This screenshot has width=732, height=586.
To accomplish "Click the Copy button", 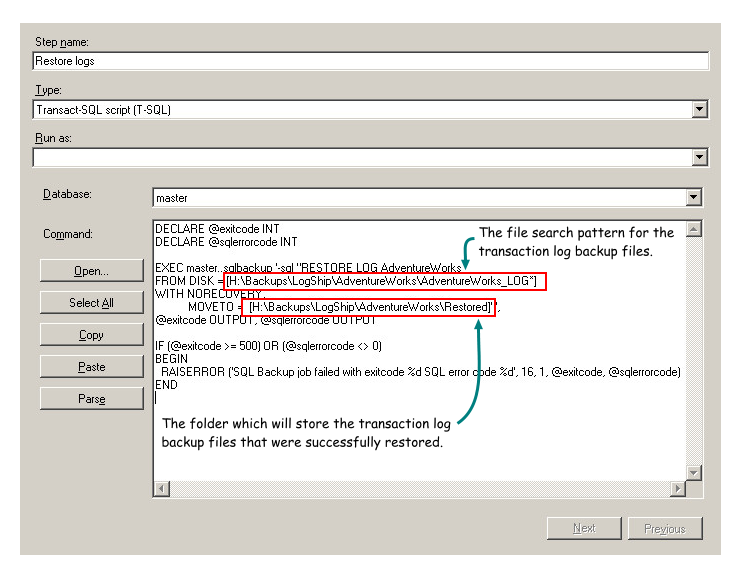I will [x=91, y=335].
